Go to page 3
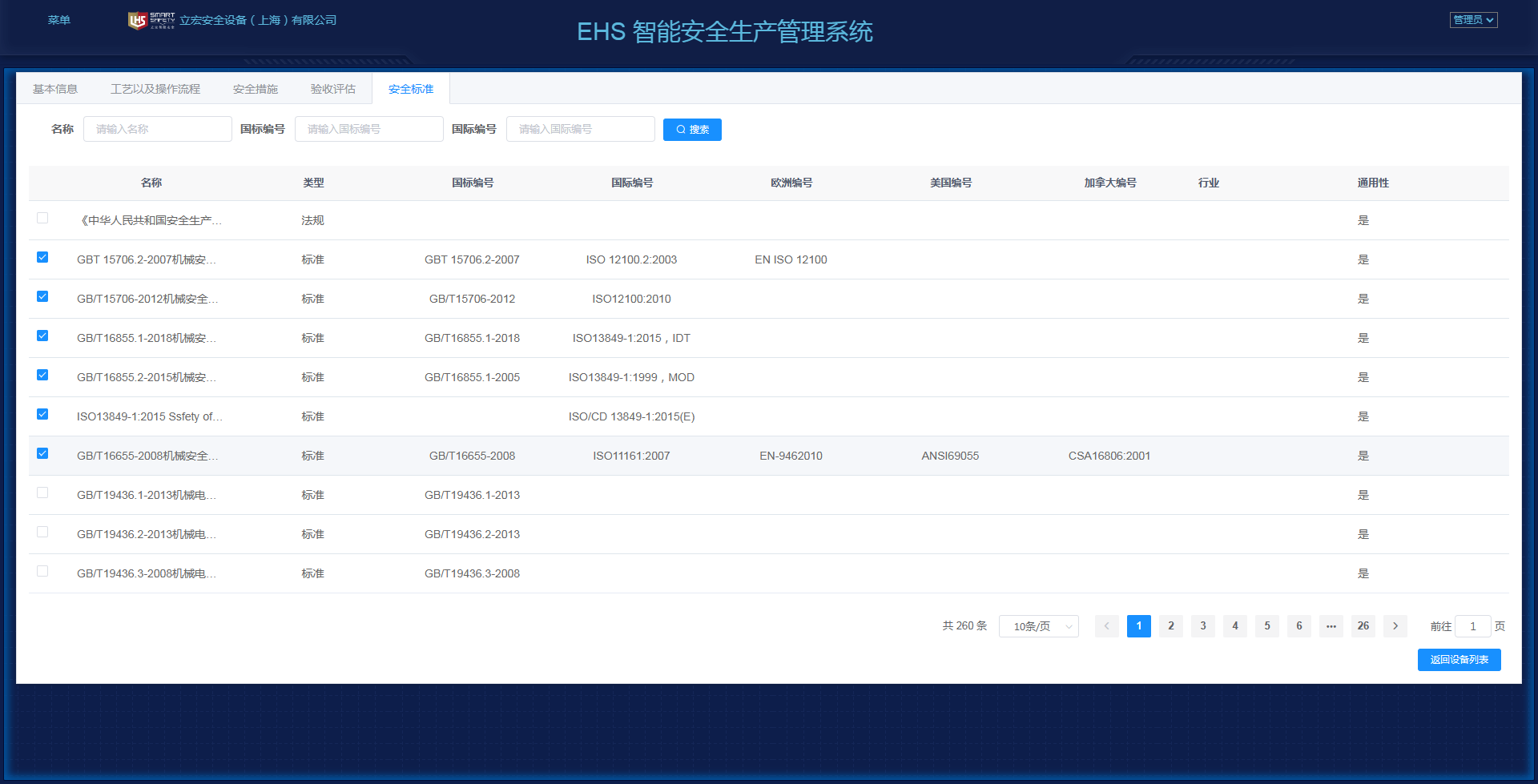Screen dimensions: 1538x784 click(1202, 626)
